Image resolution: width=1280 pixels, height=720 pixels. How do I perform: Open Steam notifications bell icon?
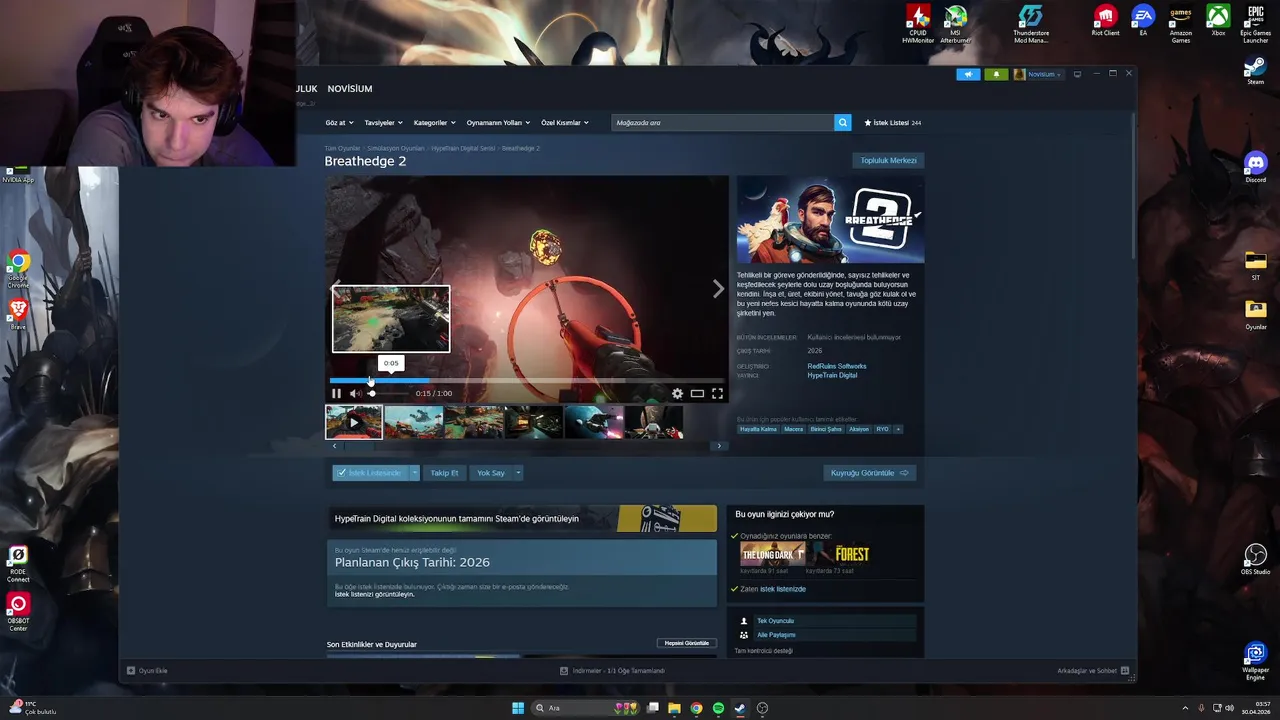[x=996, y=74]
